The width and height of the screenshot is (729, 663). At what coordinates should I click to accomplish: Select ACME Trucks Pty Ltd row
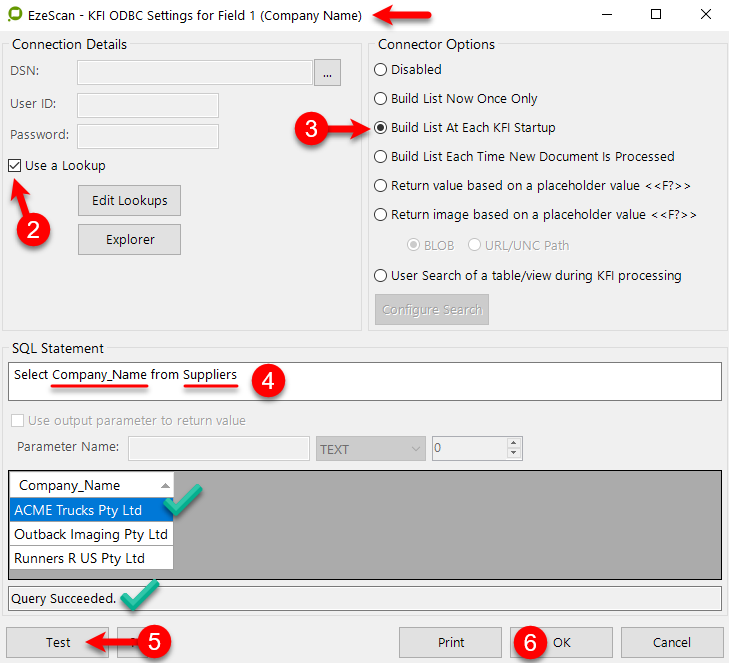79,510
